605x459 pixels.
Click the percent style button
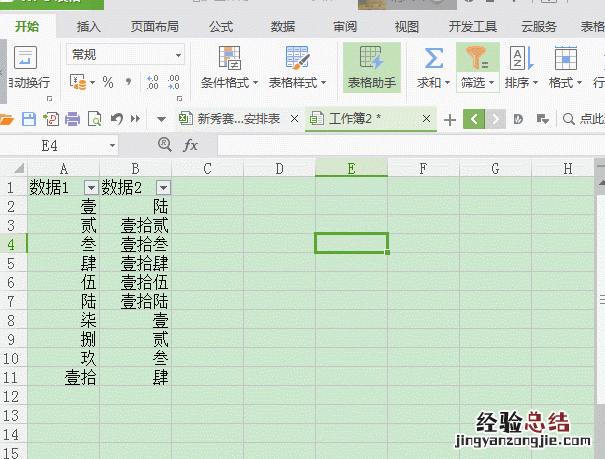(x=107, y=82)
